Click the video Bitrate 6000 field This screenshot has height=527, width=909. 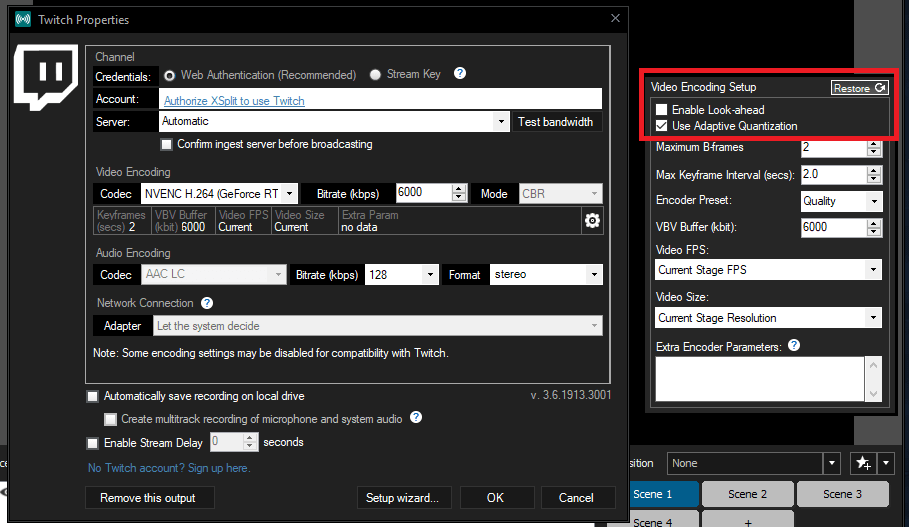click(x=423, y=193)
